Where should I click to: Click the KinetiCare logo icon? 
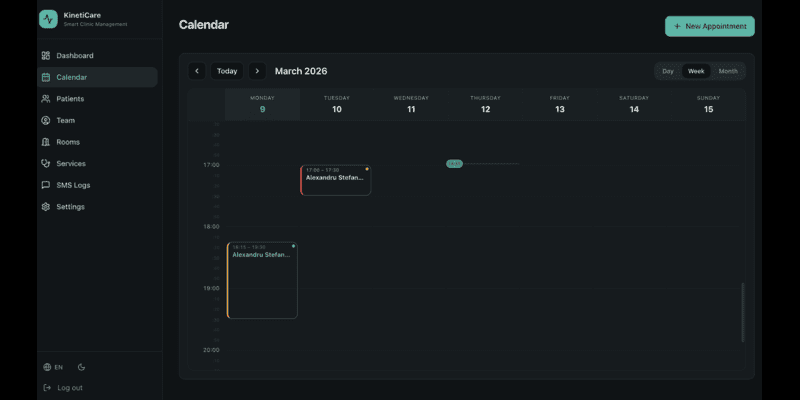pos(48,19)
